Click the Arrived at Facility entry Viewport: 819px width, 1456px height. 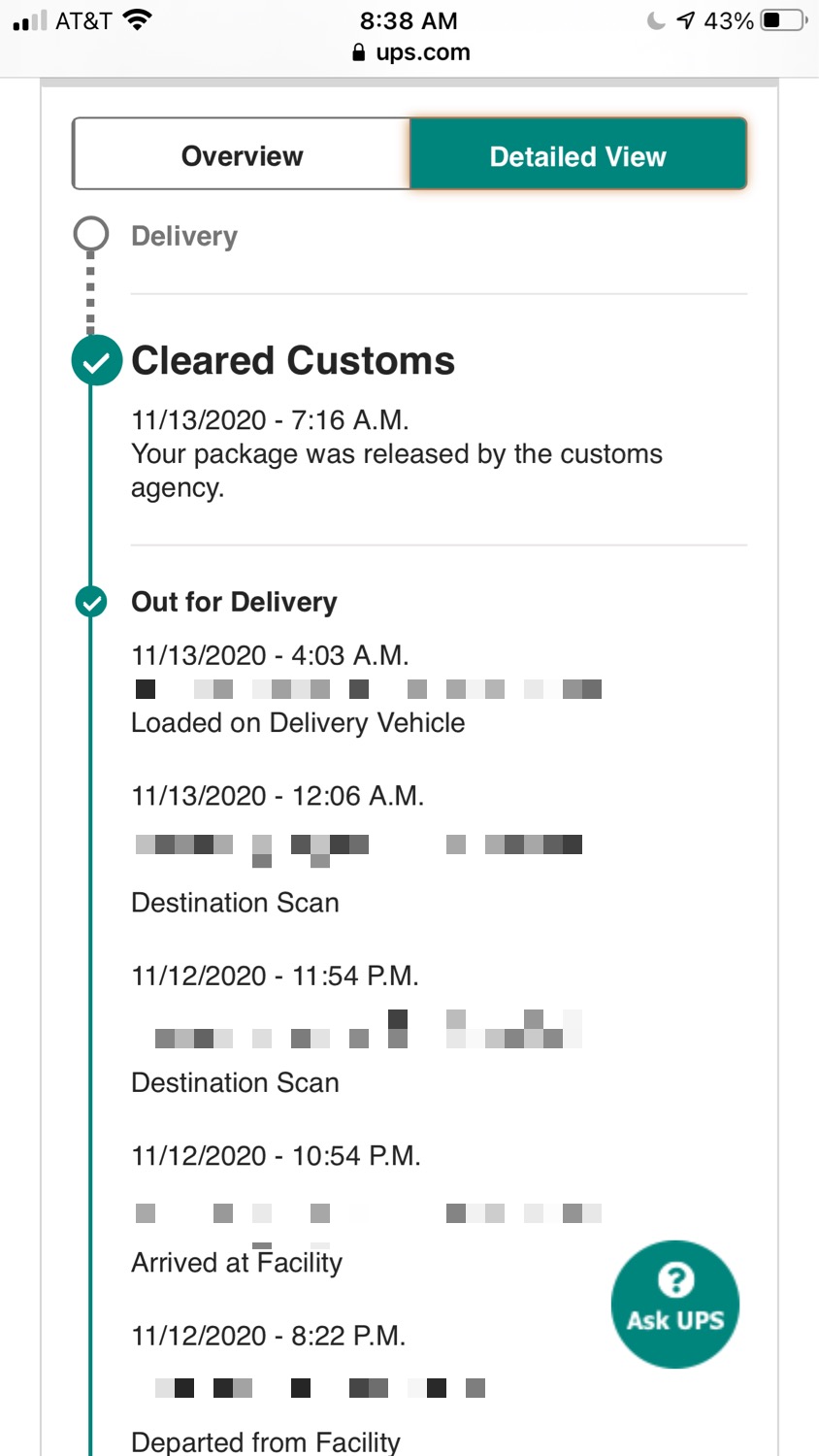pos(237,1263)
